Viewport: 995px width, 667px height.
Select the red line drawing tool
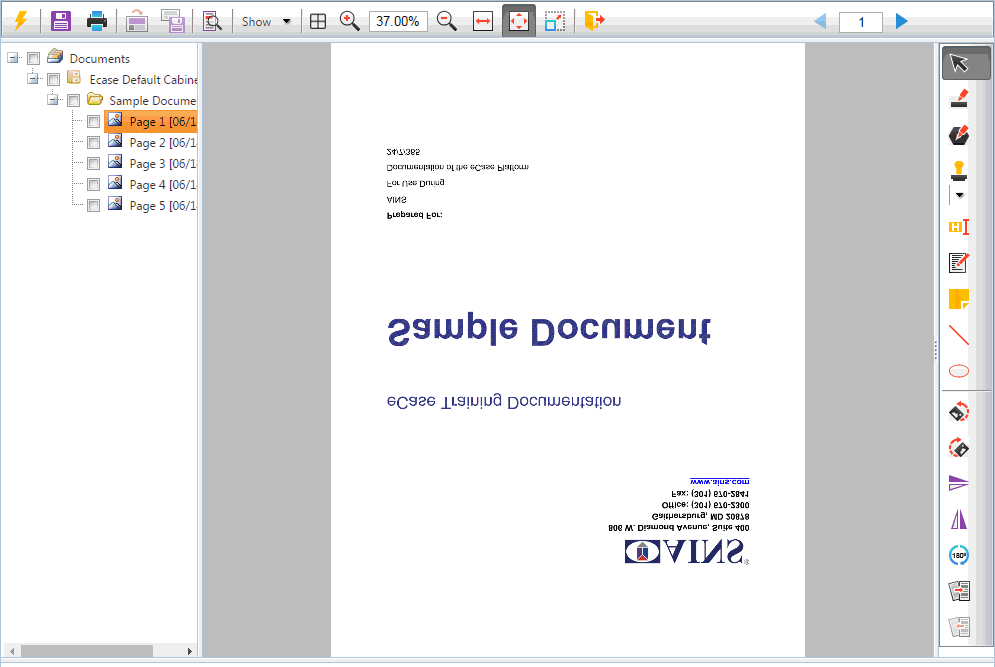click(959, 335)
